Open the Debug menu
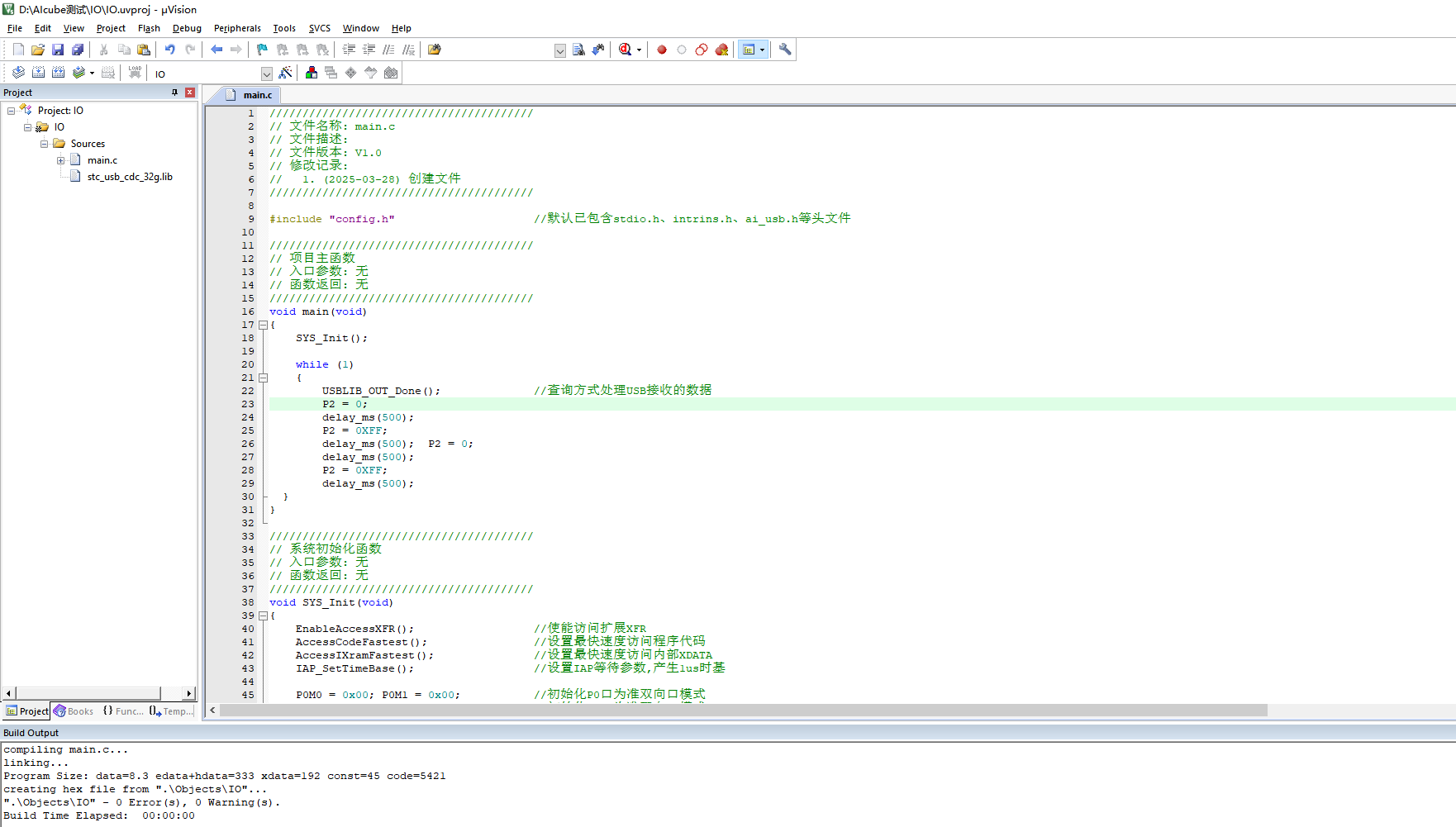Image resolution: width=1456 pixels, height=827 pixels. [187, 28]
